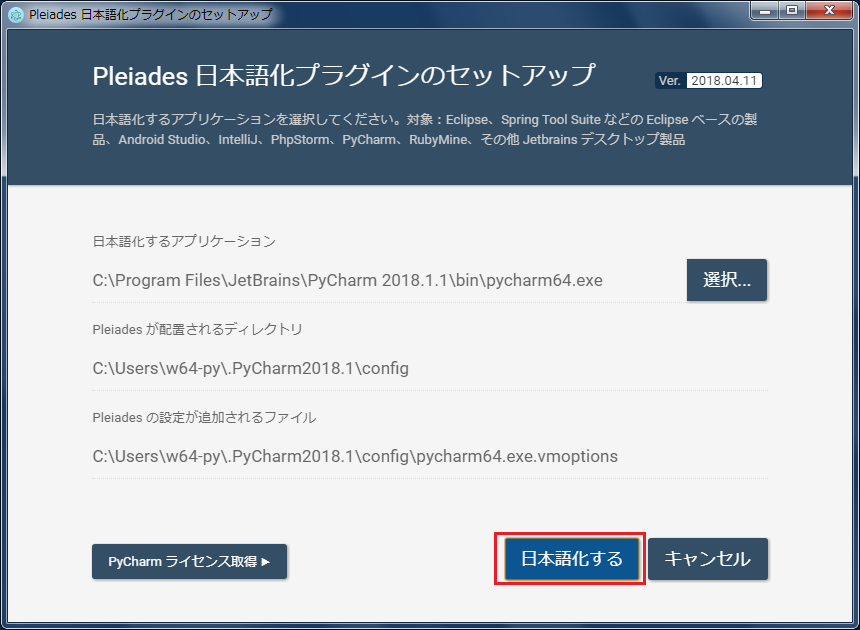
Task: Click the description text mentioning Eclipse and IntelliJ
Action: point(425,129)
